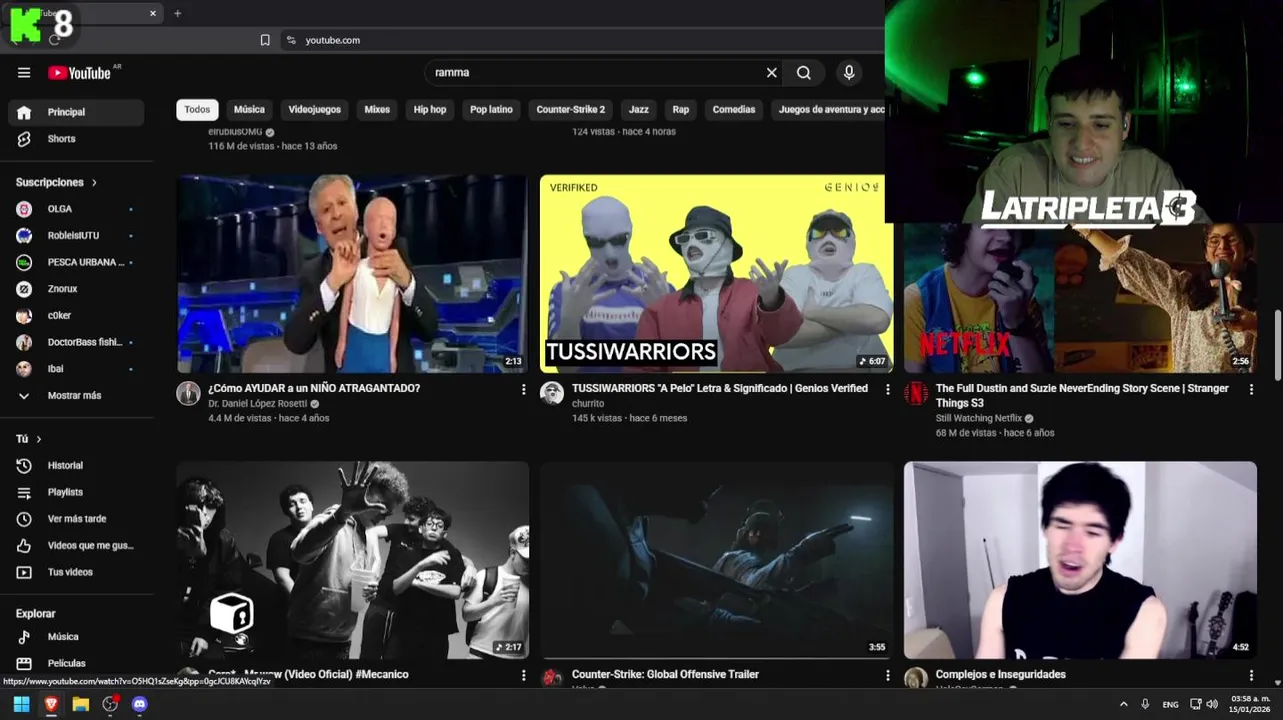Open the Suscripciones section header
The width and height of the screenshot is (1283, 720).
click(x=56, y=182)
